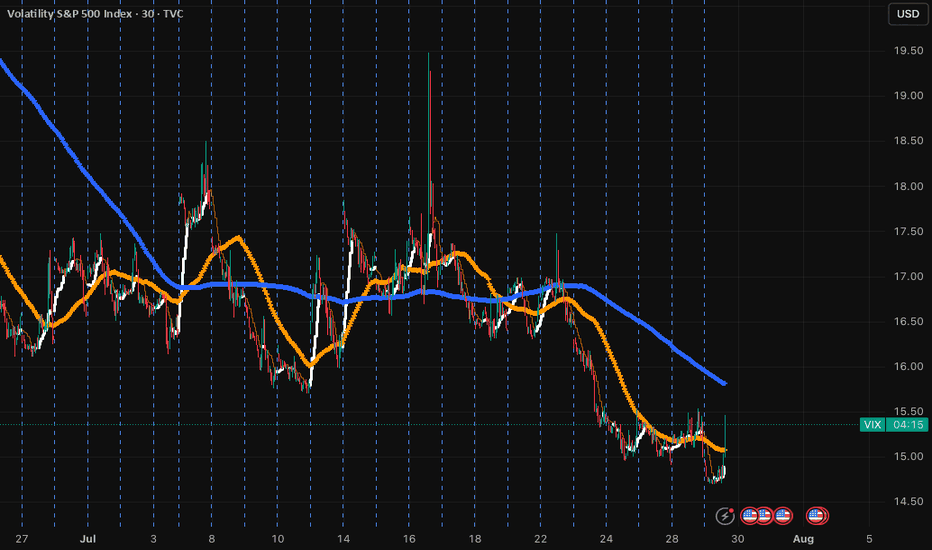Click the 17.50 price axis label
The image size is (932, 550).
(x=908, y=231)
